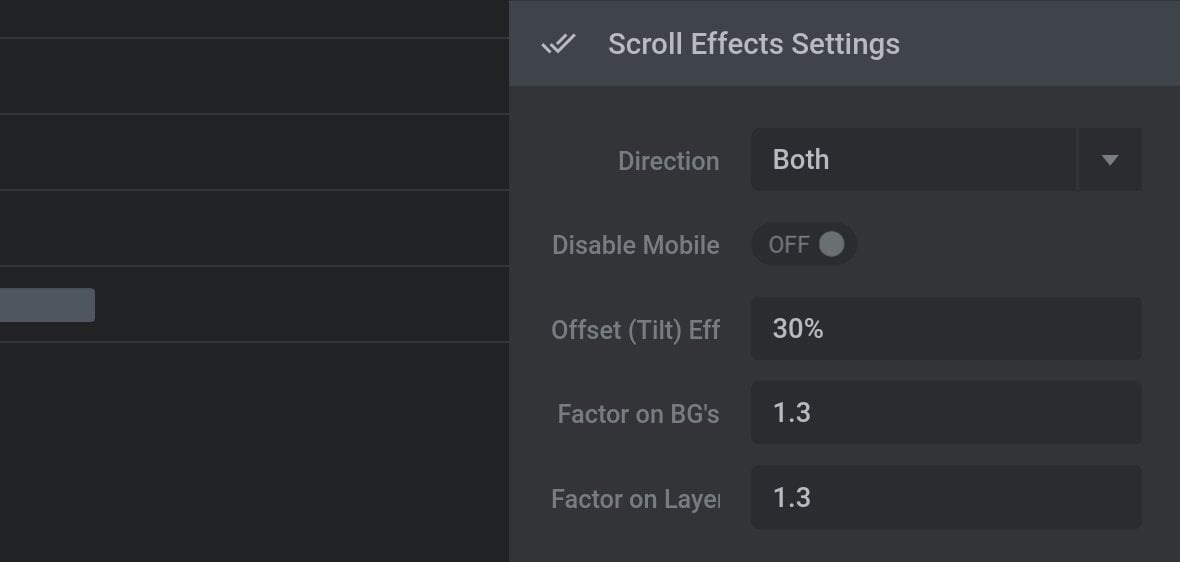This screenshot has width=1180, height=562.
Task: Click the Factor on Layer input field
Action: point(946,497)
